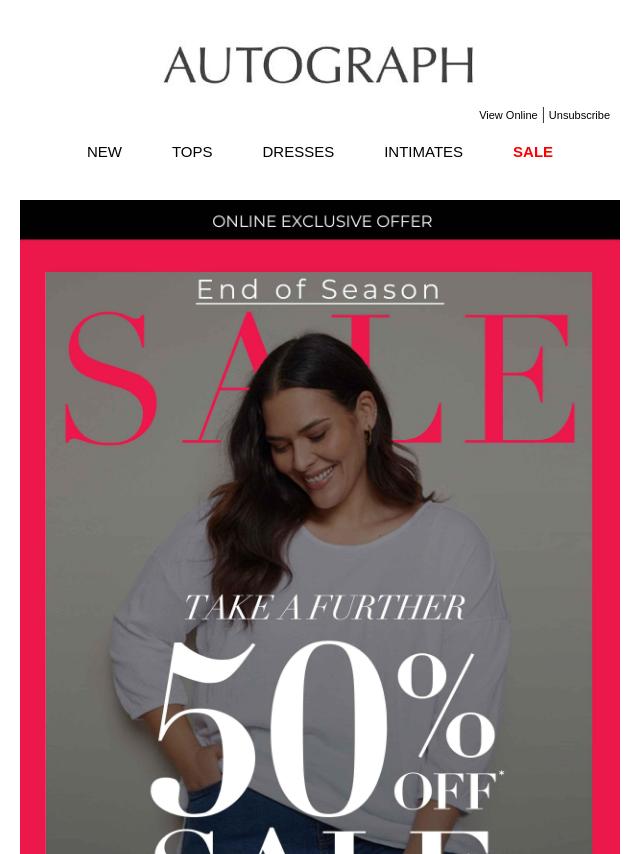Open the View Online link
Viewport: 640px width, 854px height.
tap(508, 115)
